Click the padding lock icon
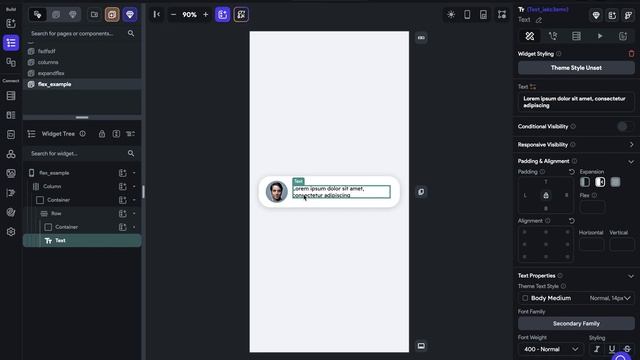 (546, 196)
